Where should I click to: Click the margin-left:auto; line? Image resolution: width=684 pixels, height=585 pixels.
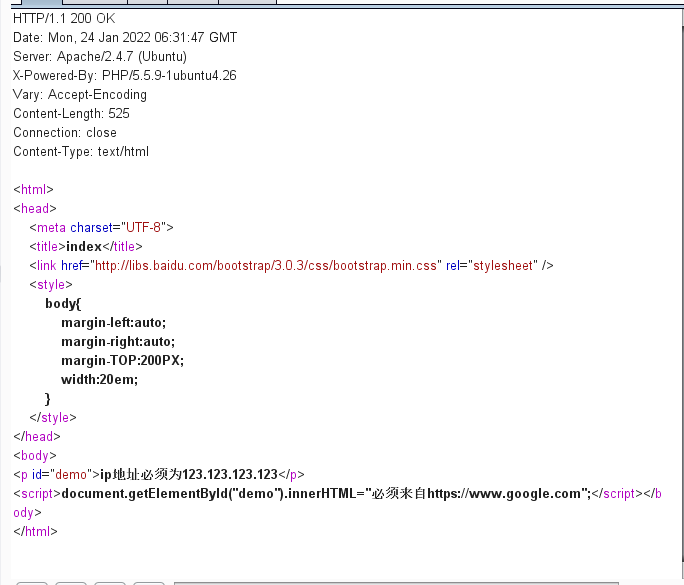click(x=113, y=322)
